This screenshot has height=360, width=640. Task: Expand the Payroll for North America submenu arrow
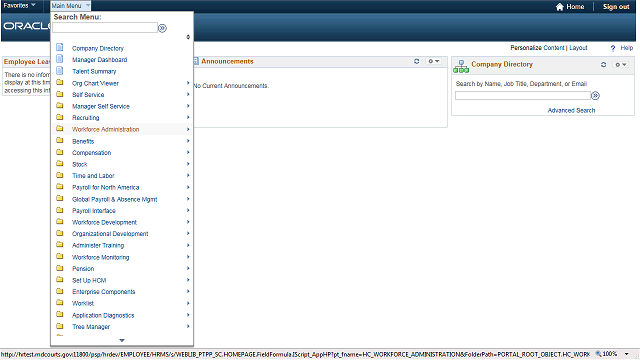(x=188, y=187)
